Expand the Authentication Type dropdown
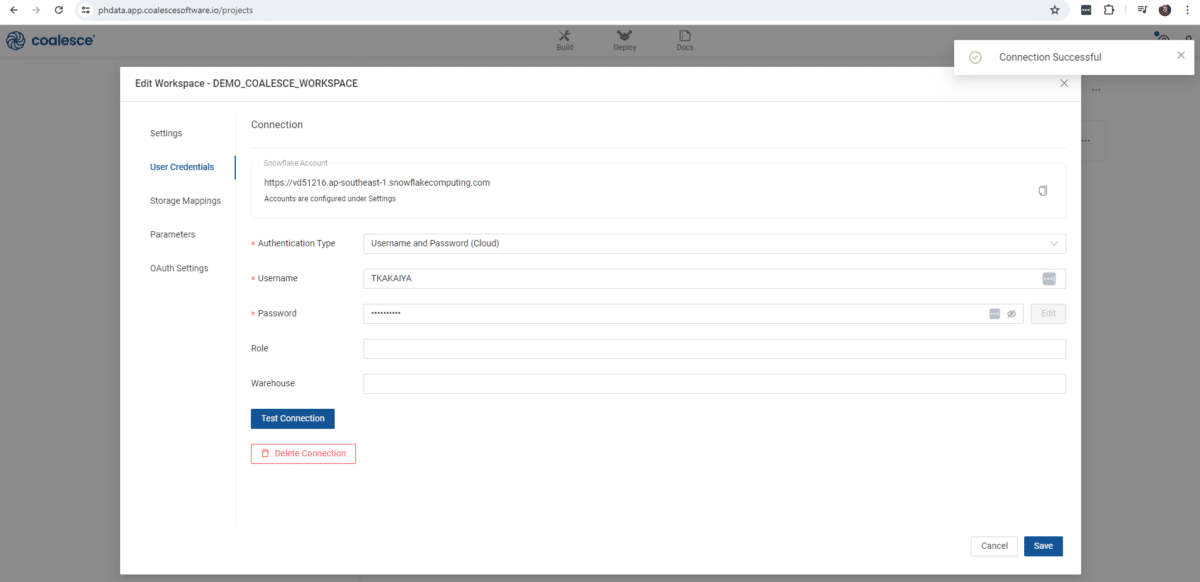 click(714, 243)
